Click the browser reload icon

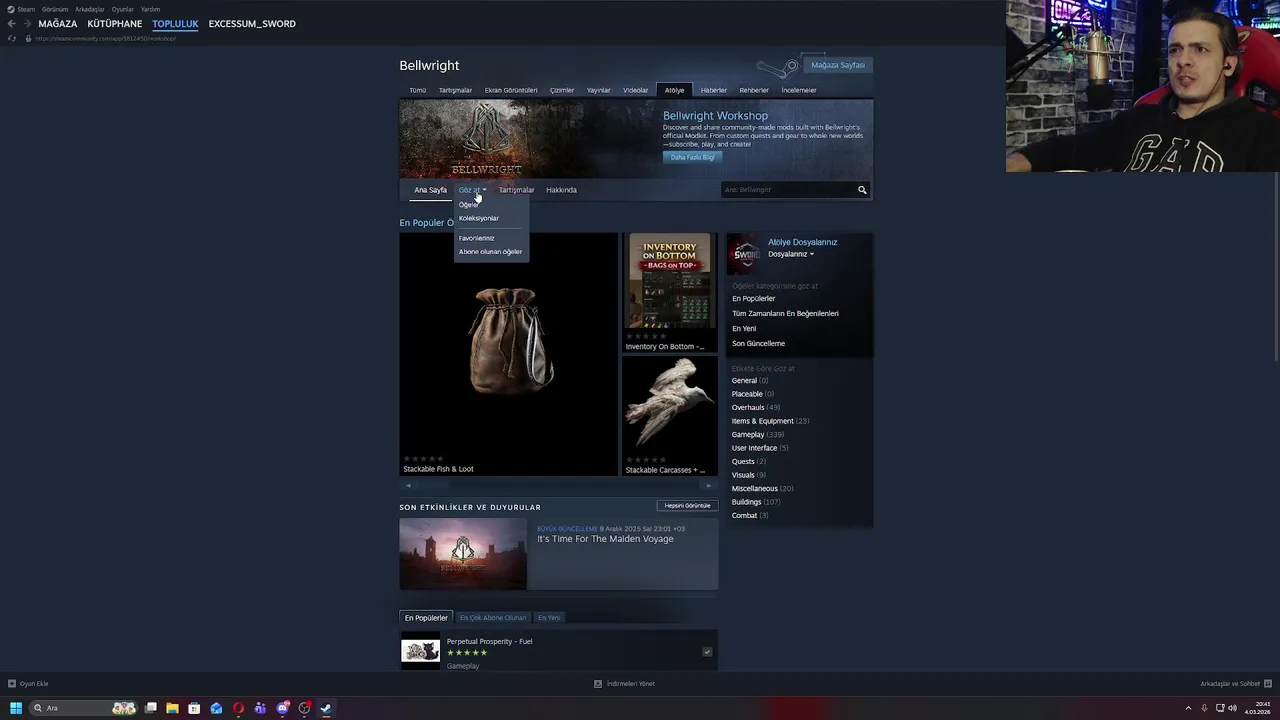(11, 39)
